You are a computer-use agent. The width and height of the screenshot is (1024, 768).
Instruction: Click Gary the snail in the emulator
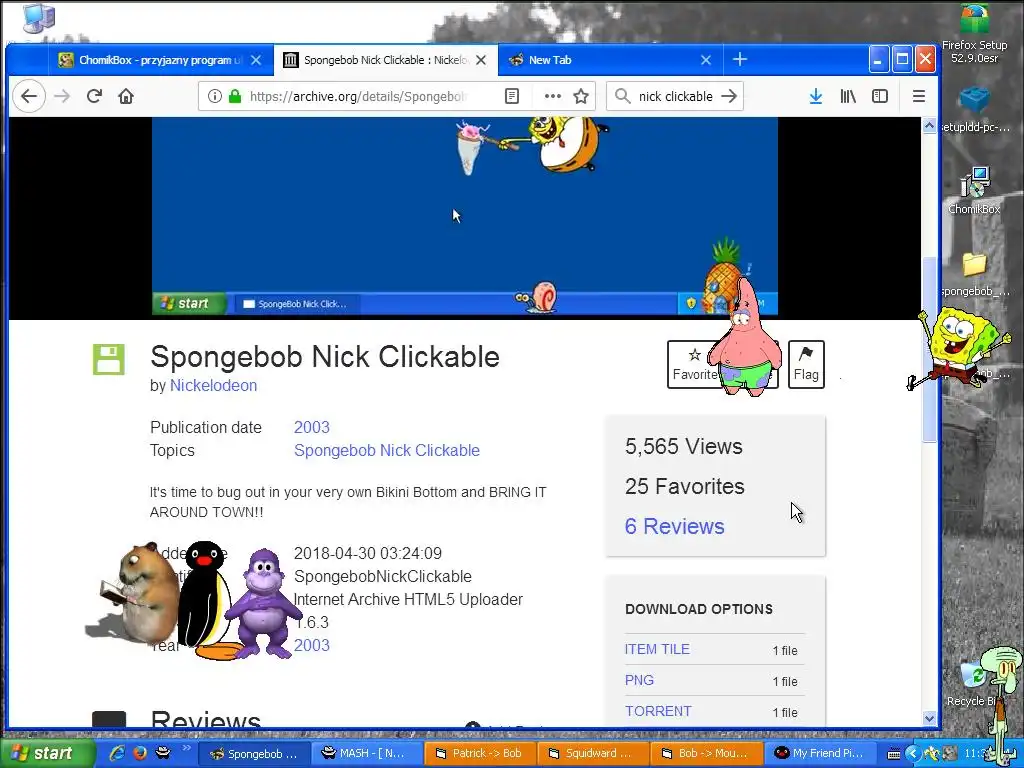[x=537, y=297]
